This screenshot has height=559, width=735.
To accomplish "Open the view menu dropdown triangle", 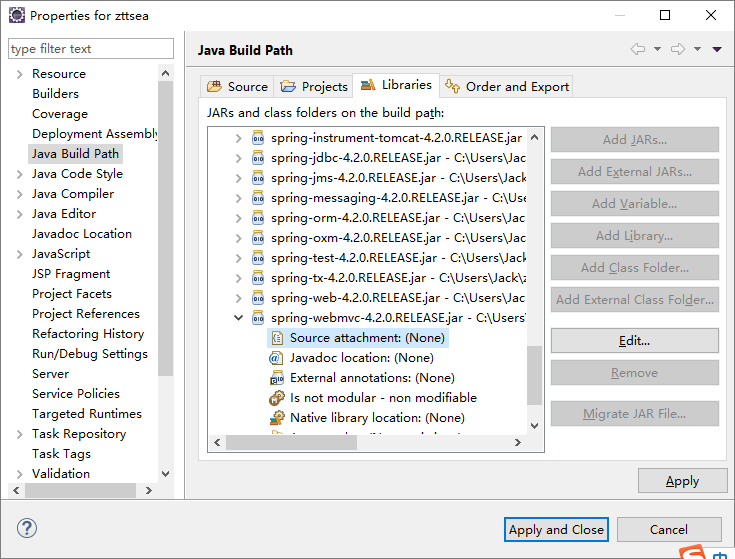I will tap(716, 49).
